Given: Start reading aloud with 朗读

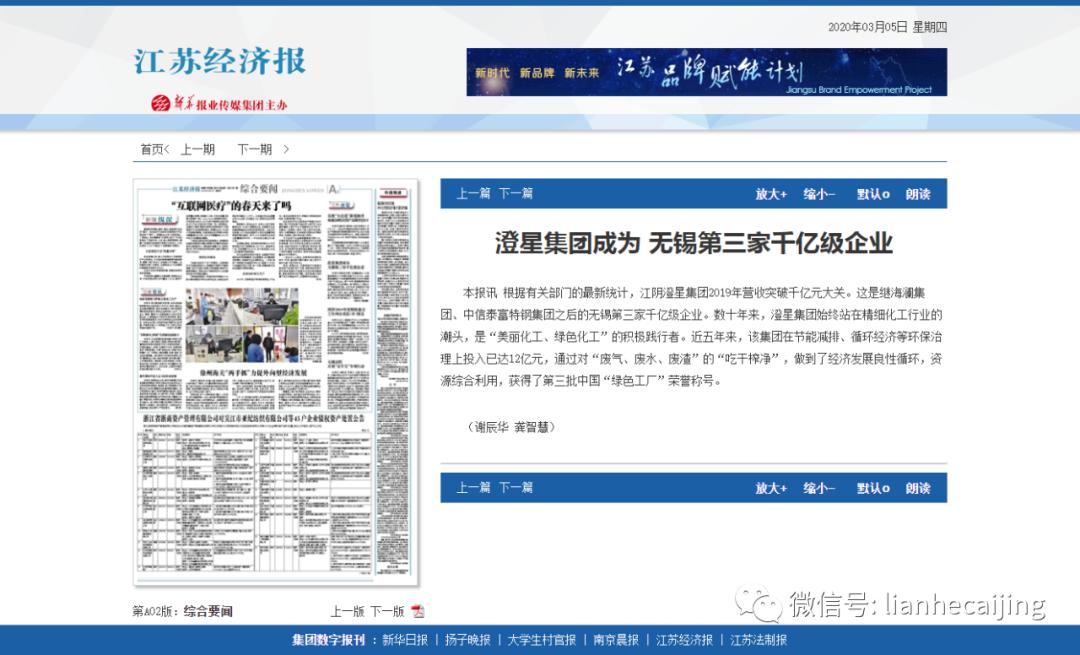Looking at the screenshot, I should [x=916, y=194].
